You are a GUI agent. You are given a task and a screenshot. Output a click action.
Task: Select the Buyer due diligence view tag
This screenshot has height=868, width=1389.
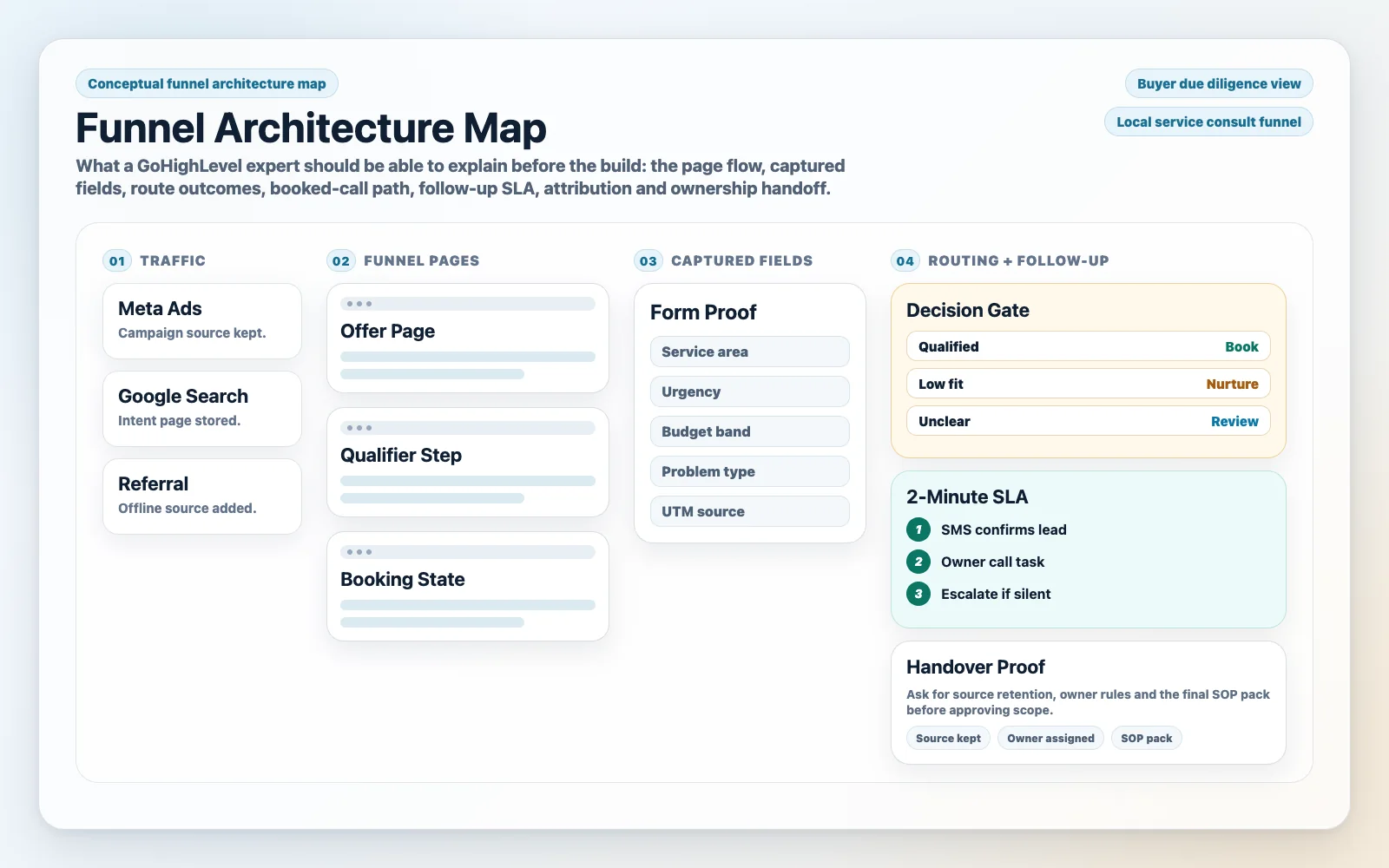[1219, 83]
